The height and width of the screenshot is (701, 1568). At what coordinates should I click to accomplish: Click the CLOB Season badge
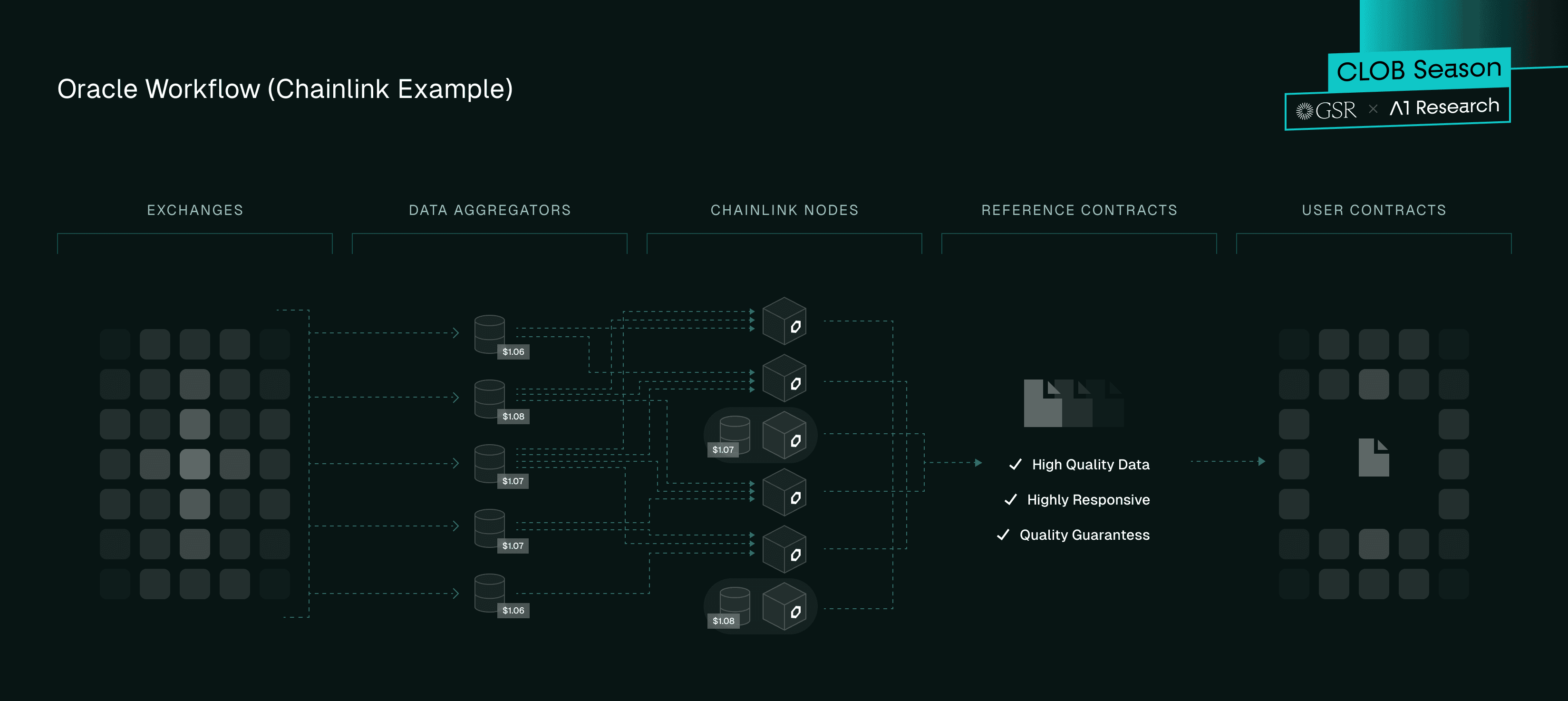point(1419,69)
